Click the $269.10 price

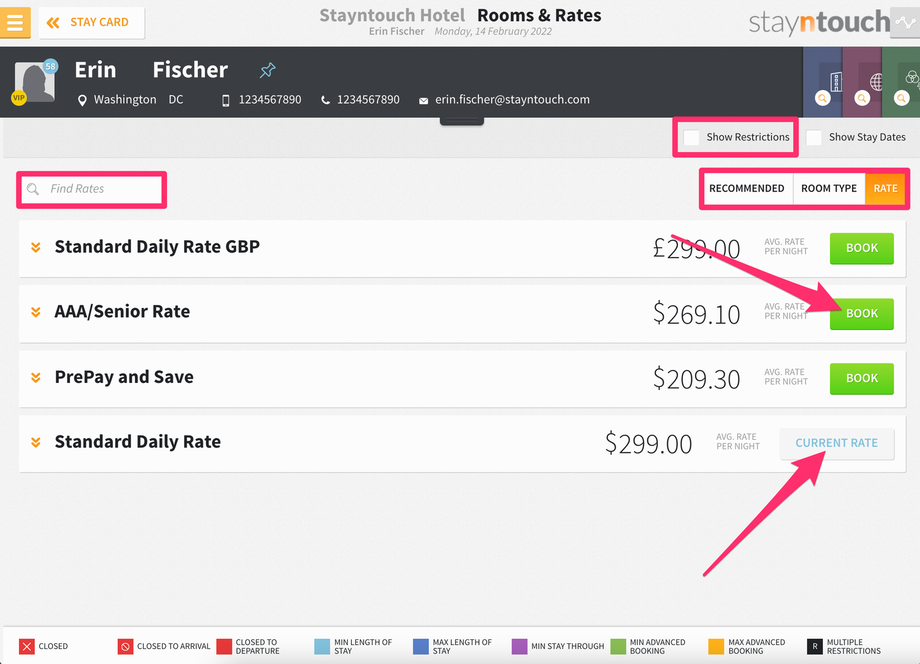click(696, 314)
